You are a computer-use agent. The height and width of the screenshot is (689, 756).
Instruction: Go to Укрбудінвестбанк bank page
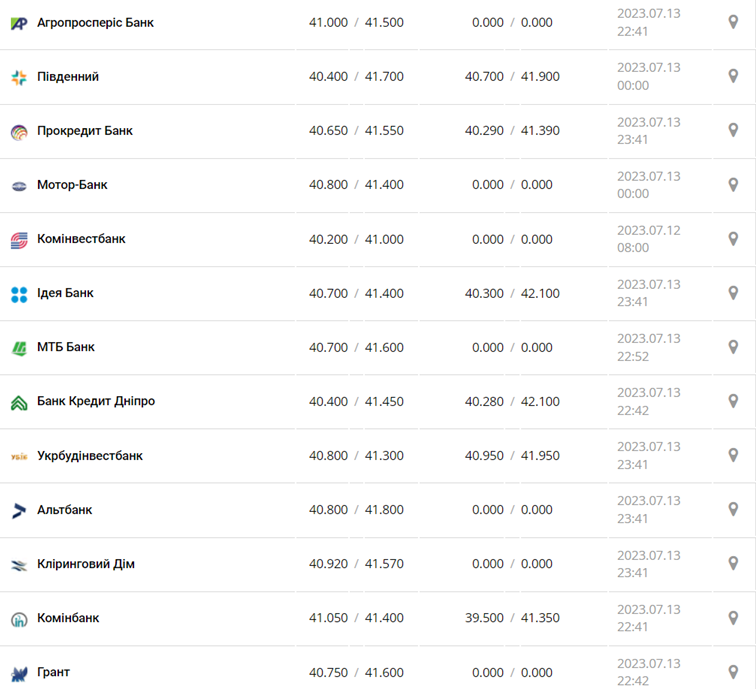point(90,456)
